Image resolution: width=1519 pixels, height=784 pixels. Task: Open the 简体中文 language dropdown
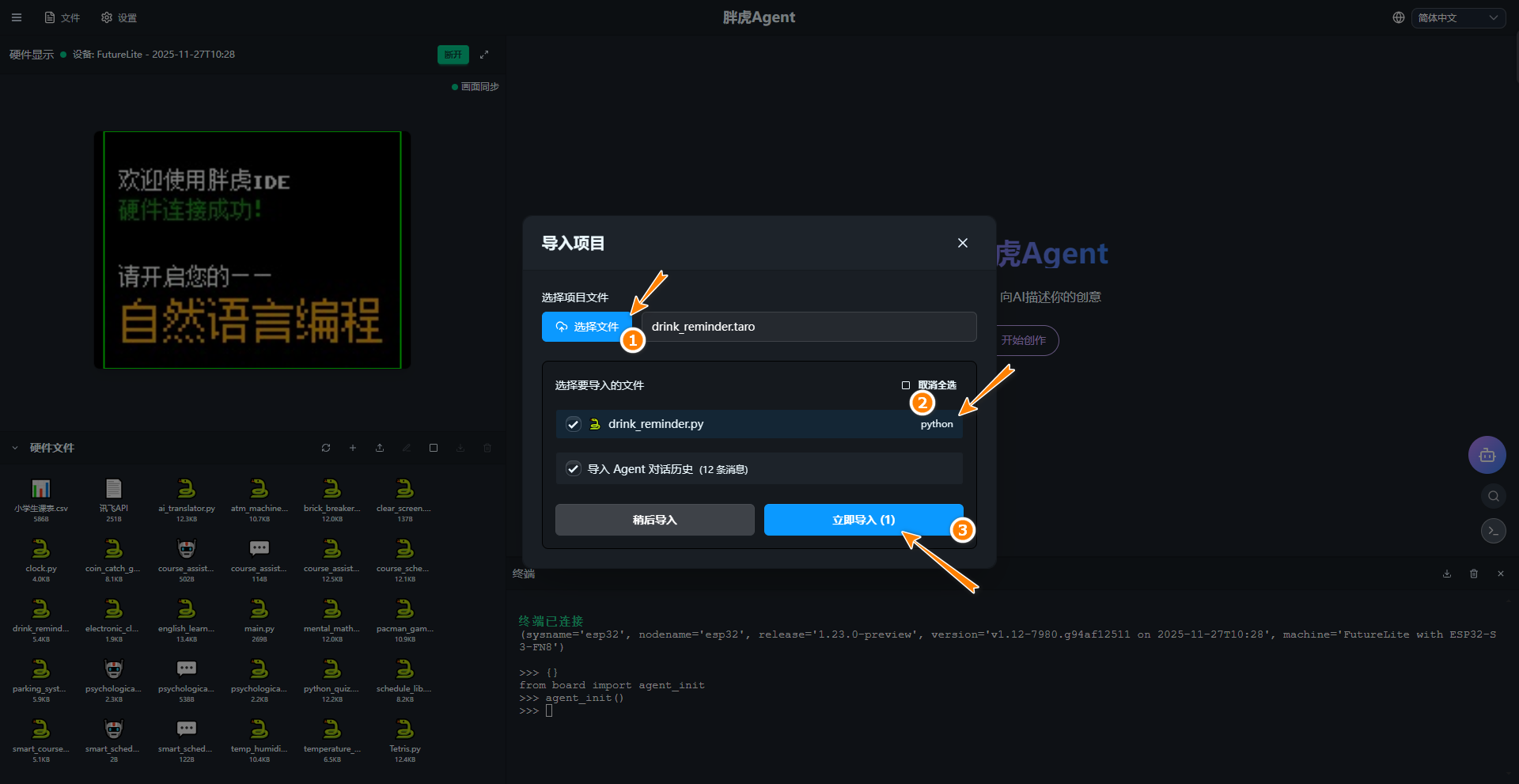click(x=1457, y=17)
